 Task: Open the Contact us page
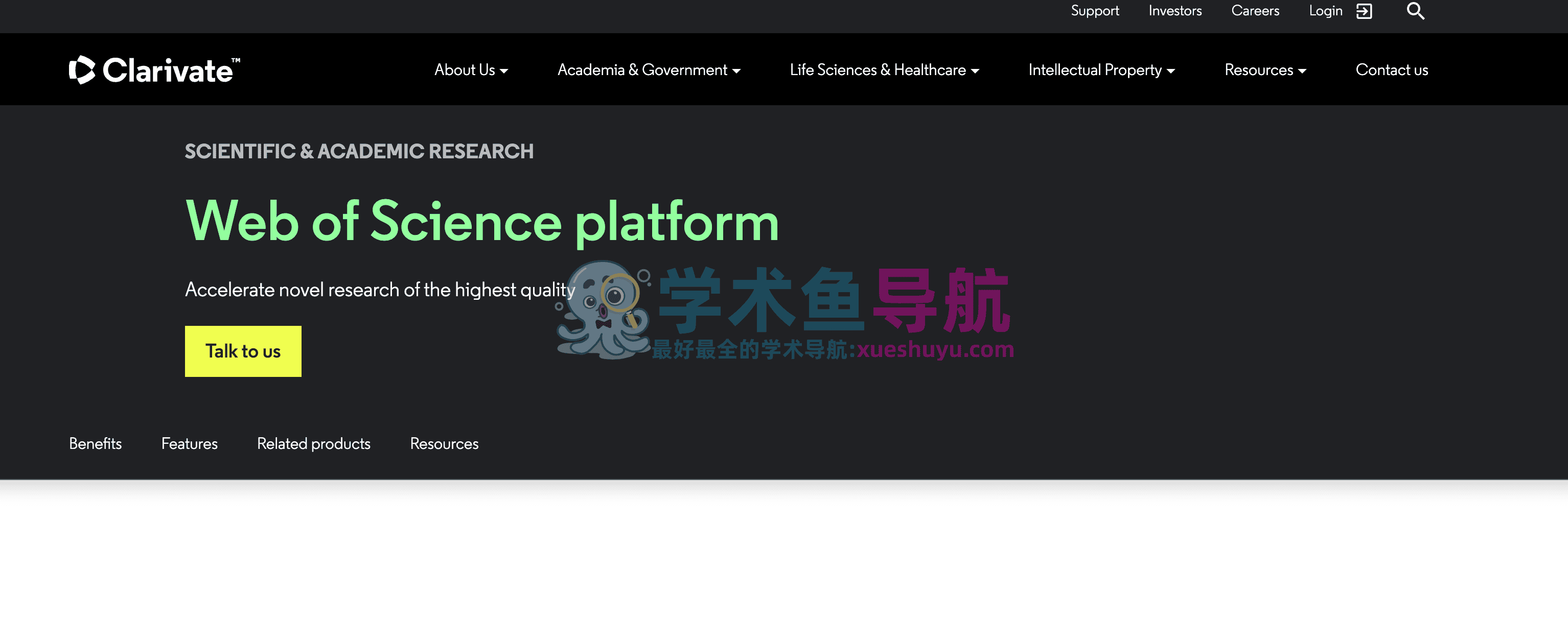coord(1392,69)
